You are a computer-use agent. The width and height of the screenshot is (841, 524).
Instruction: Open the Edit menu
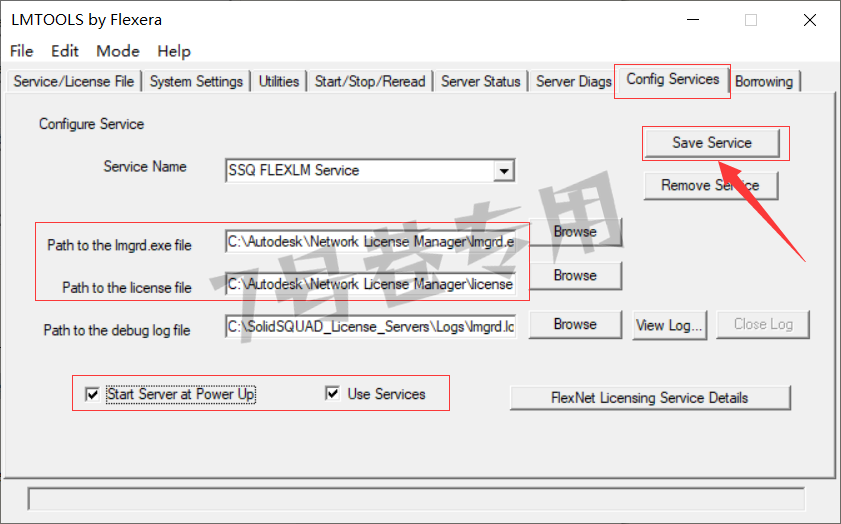64,51
